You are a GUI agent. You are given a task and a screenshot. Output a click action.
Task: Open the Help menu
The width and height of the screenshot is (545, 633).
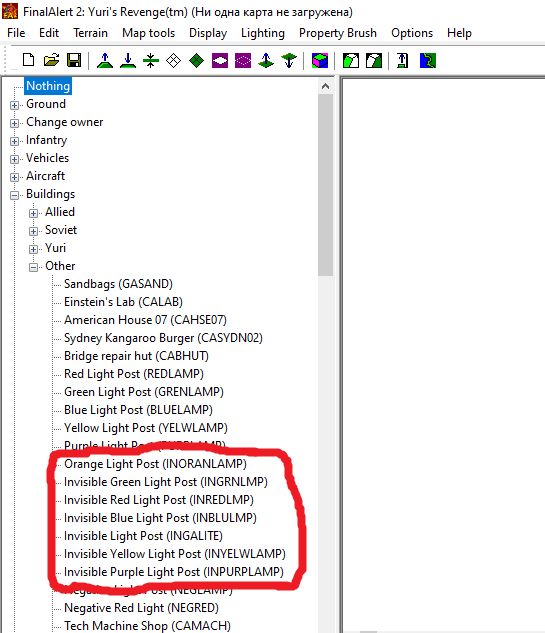459,33
